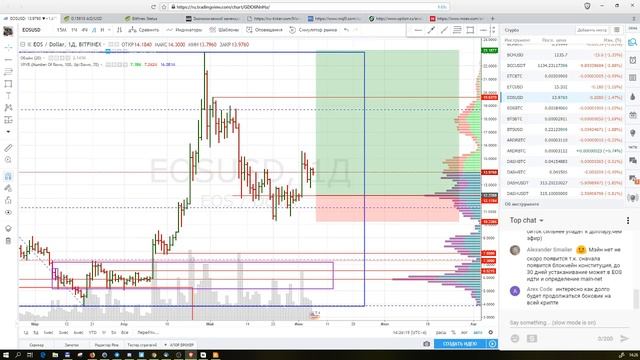
Task: Open the VPVR indicator legend dropdown
Action: 102,64
